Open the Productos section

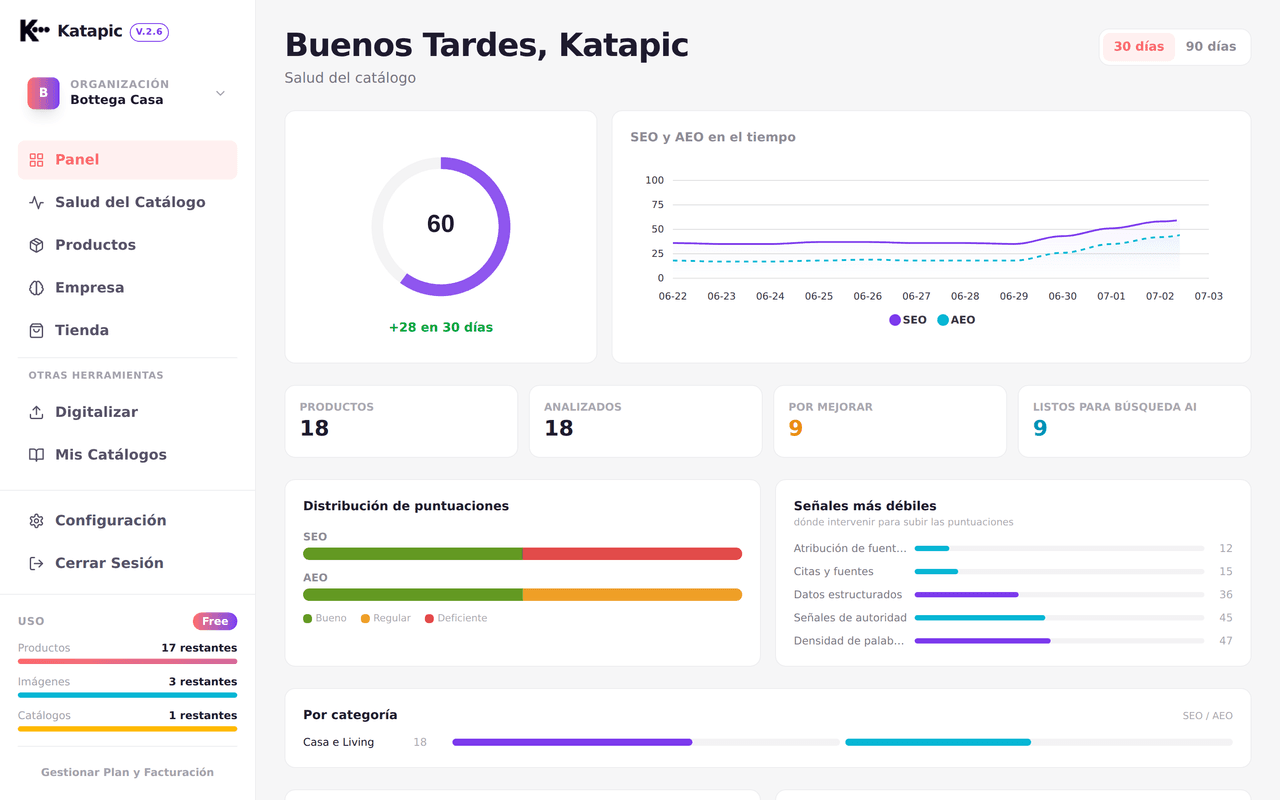(x=127, y=245)
